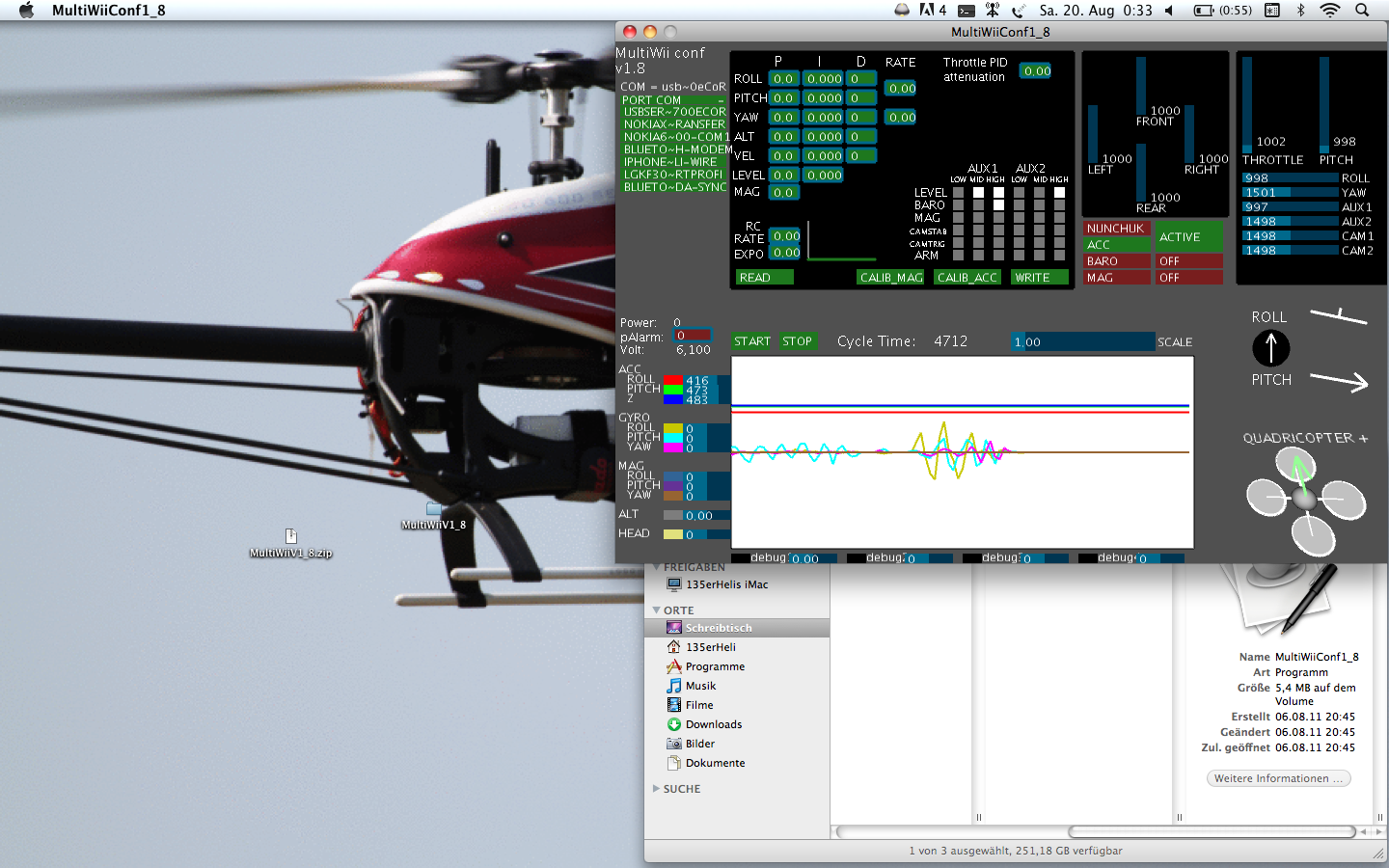
Task: Toggle magenta GYRO YAW graph swatch
Action: (672, 448)
